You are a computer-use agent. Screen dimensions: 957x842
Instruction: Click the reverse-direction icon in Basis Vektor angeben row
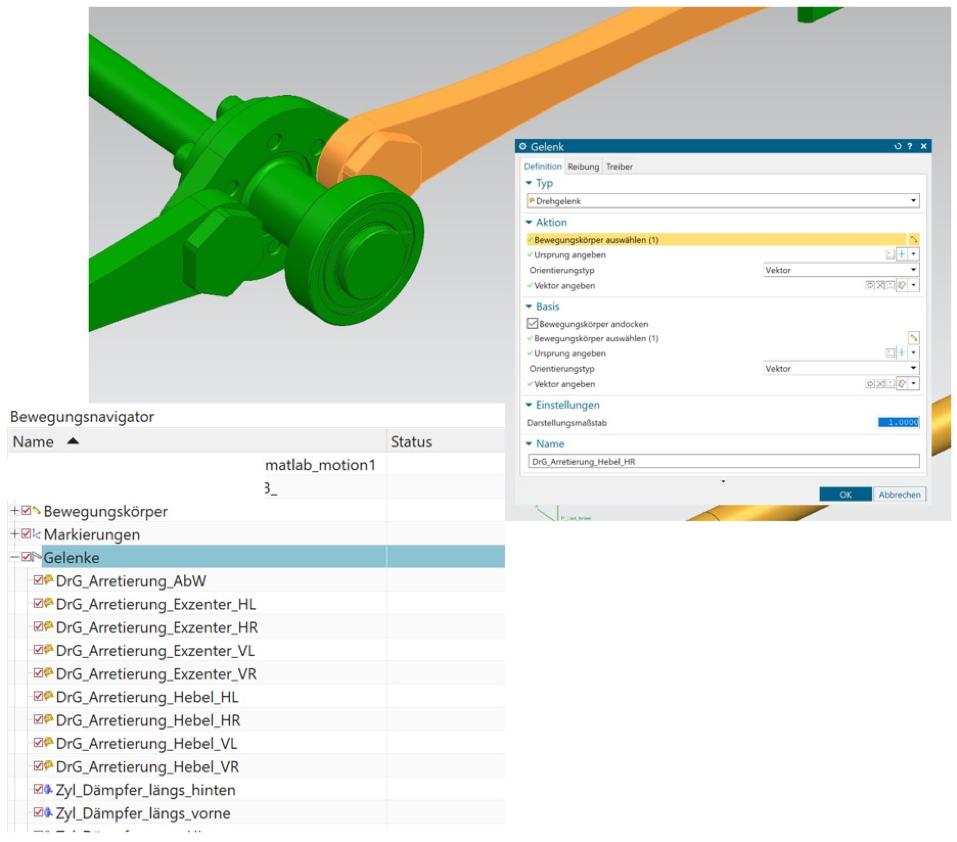click(x=881, y=383)
